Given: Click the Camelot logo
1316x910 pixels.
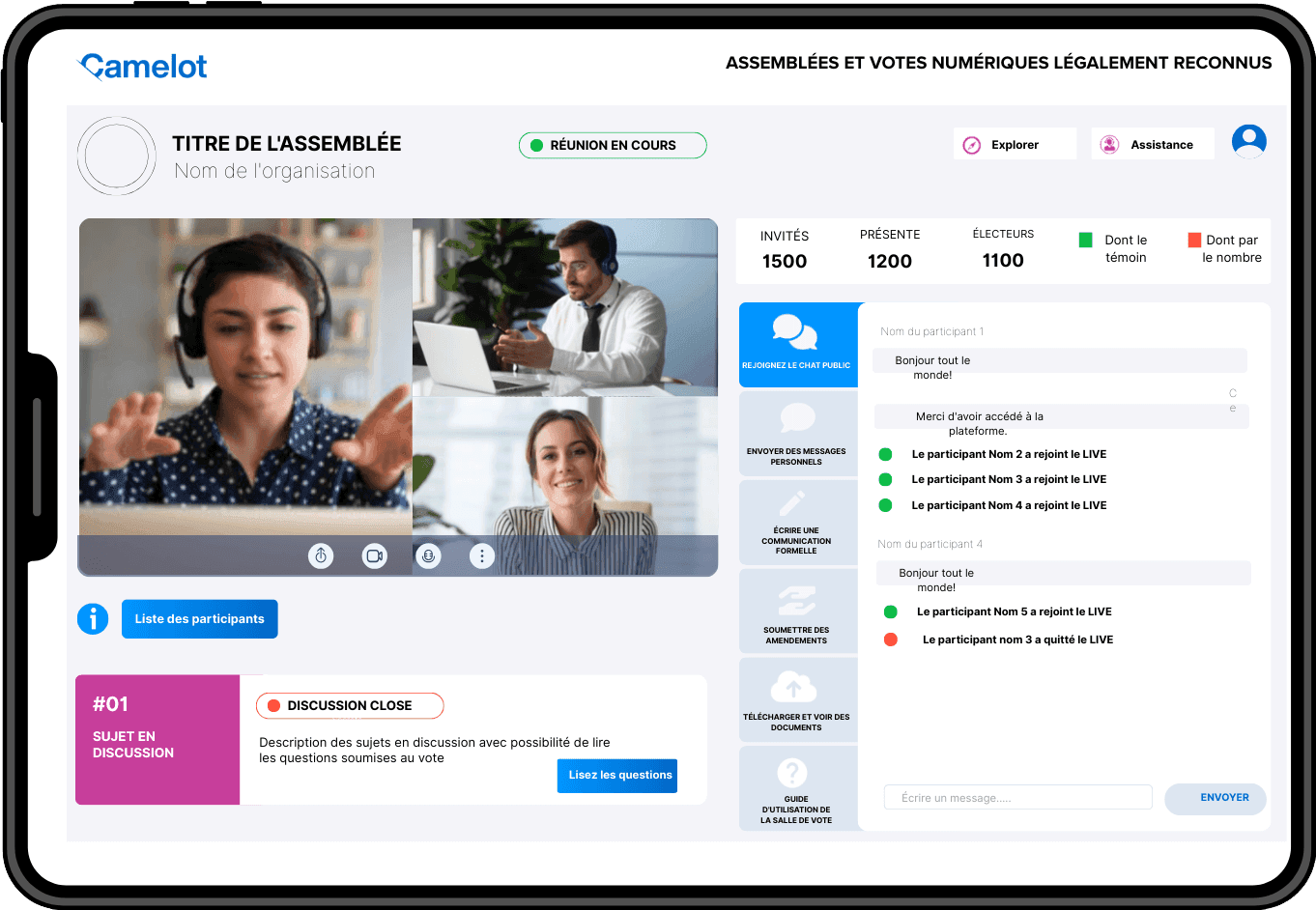Looking at the screenshot, I should point(143,66).
